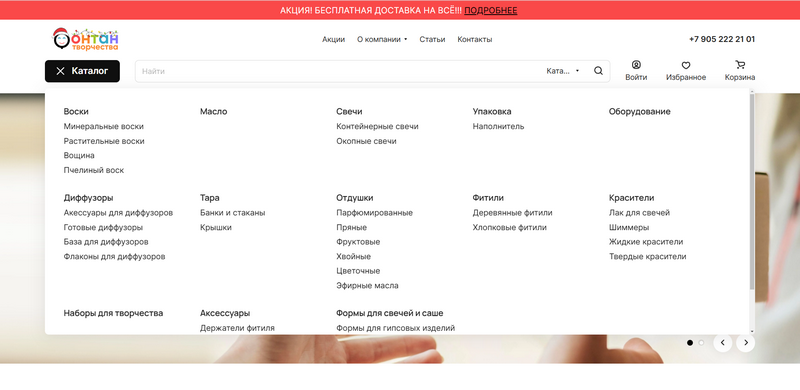The image size is (800, 390).
Task: Open Наборы для творчества category
Action: pos(113,313)
